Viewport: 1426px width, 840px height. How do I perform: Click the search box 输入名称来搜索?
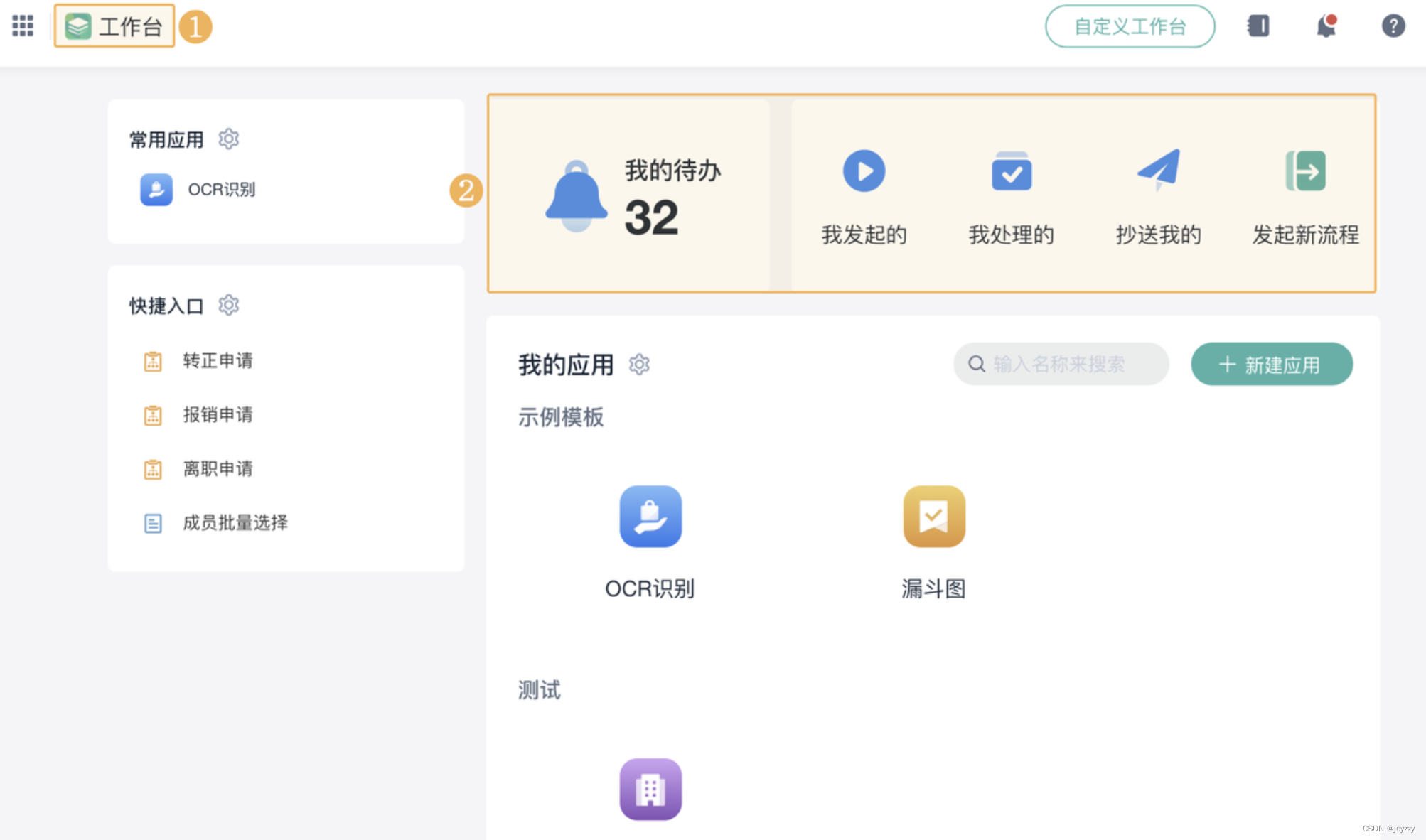pyautogui.click(x=1061, y=365)
